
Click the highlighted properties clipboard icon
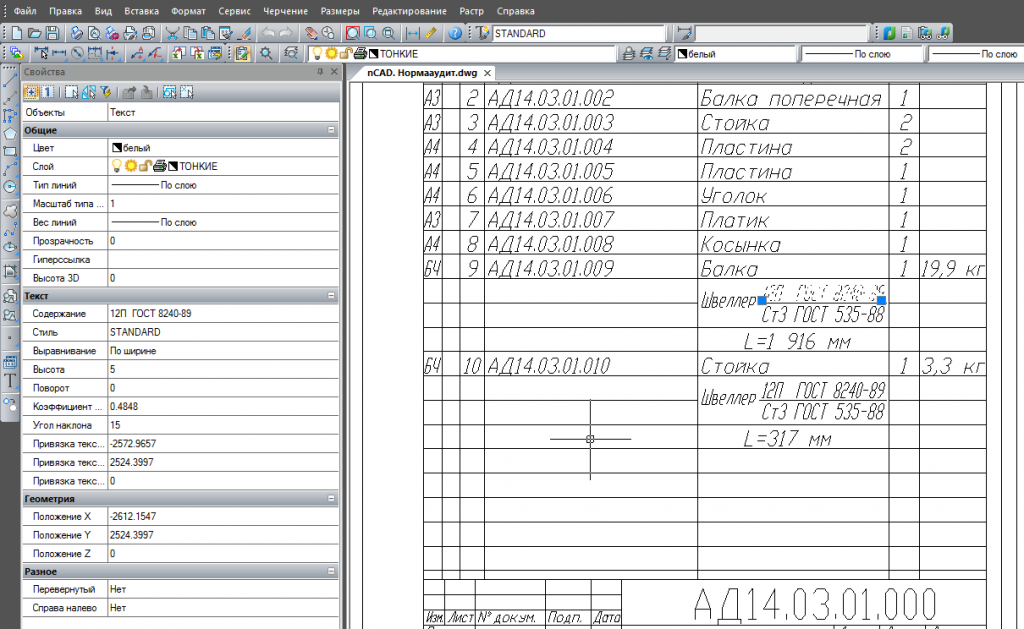[242, 54]
